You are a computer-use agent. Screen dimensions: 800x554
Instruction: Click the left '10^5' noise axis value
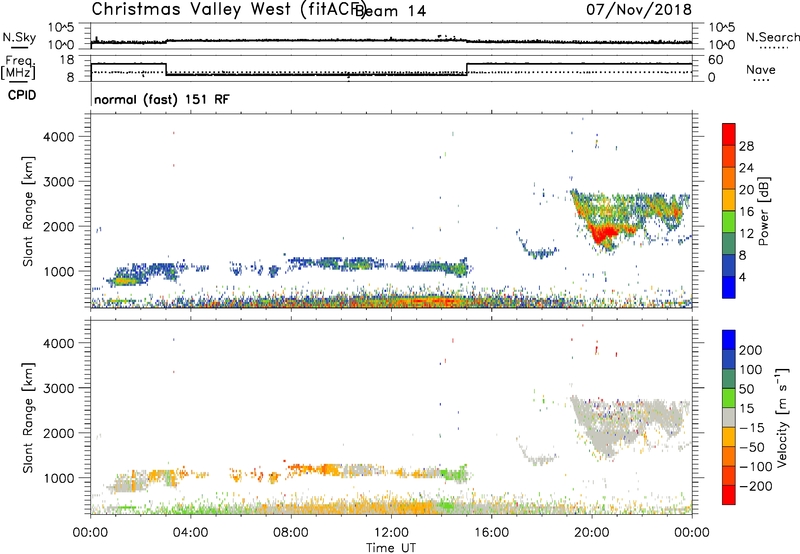61,28
